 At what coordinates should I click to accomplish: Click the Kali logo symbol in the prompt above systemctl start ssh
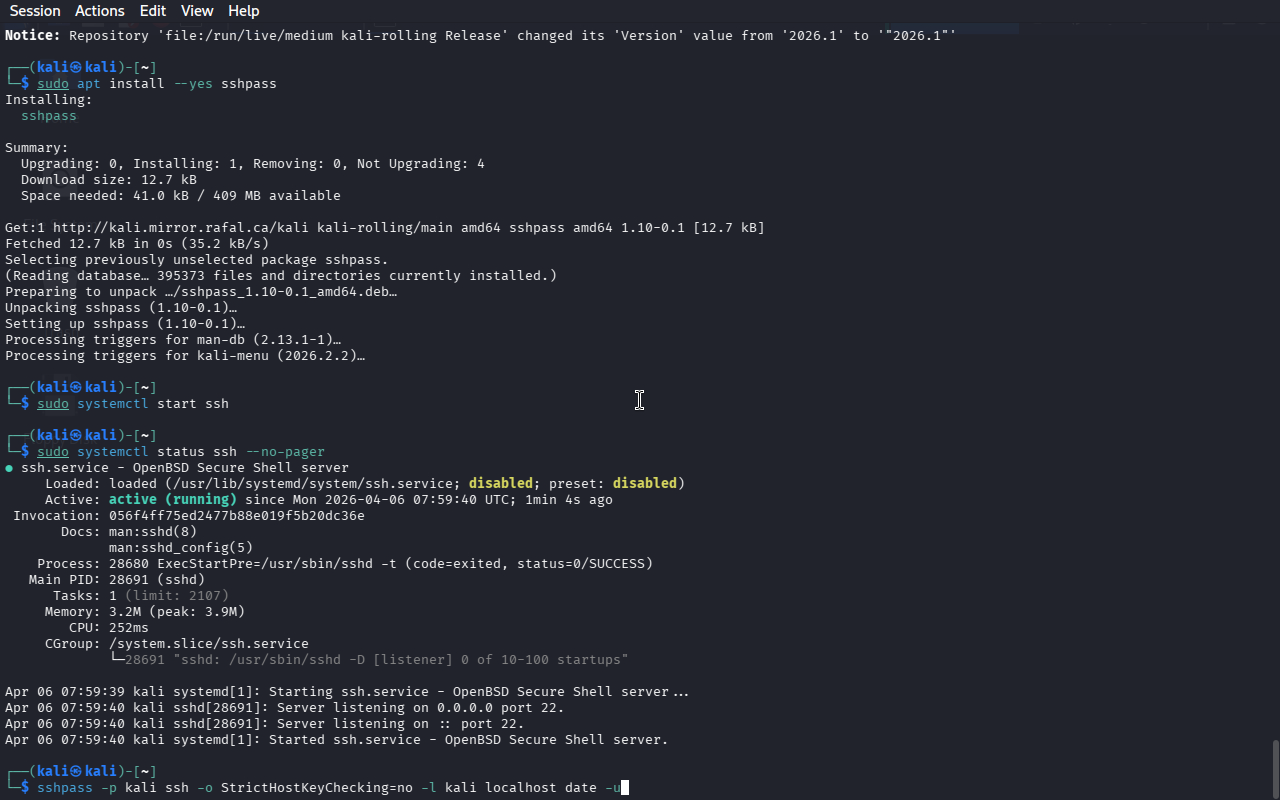coord(77,388)
